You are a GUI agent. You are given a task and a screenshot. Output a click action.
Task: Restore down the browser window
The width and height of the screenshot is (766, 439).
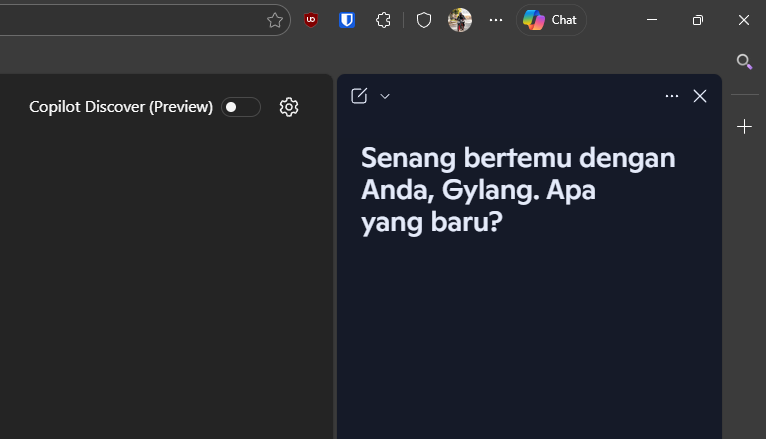[698, 20]
